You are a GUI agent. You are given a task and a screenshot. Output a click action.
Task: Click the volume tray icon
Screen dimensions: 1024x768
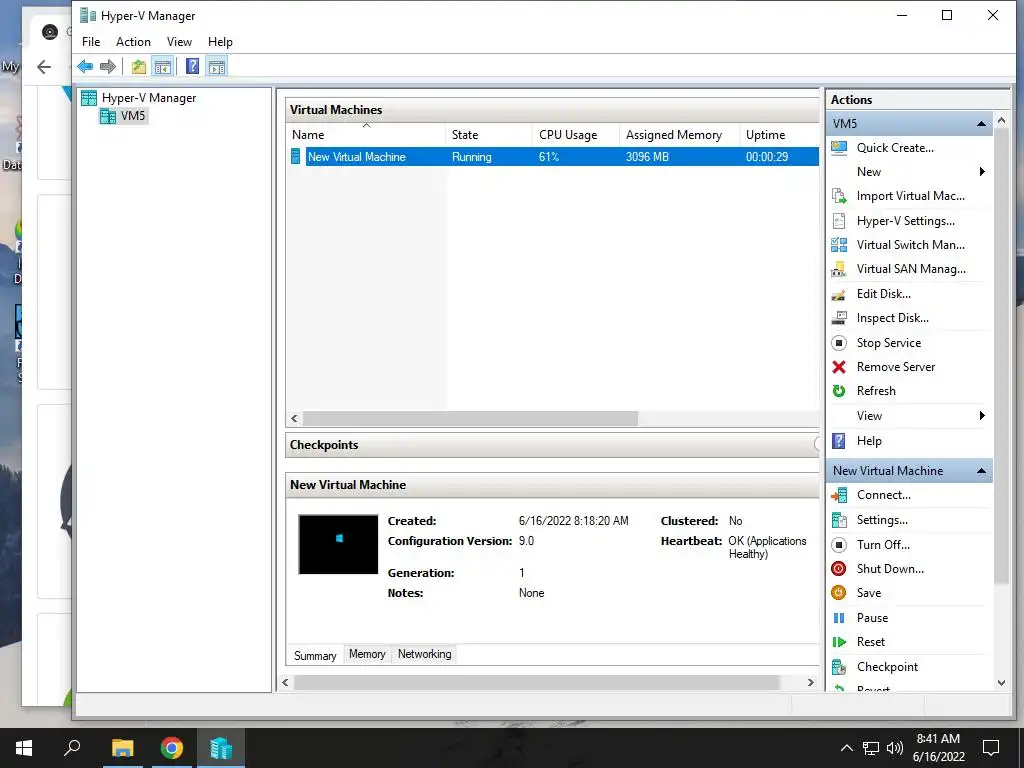tap(895, 748)
